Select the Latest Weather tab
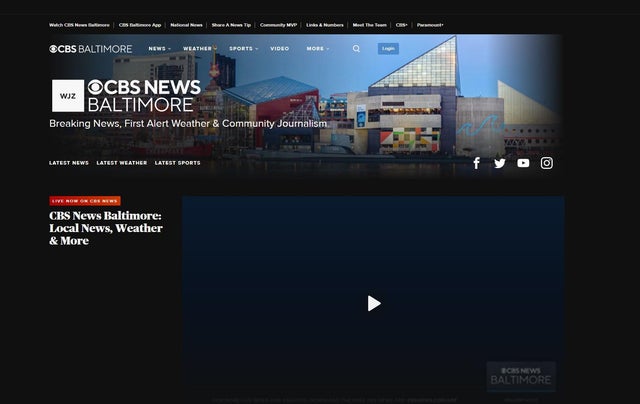 122,163
